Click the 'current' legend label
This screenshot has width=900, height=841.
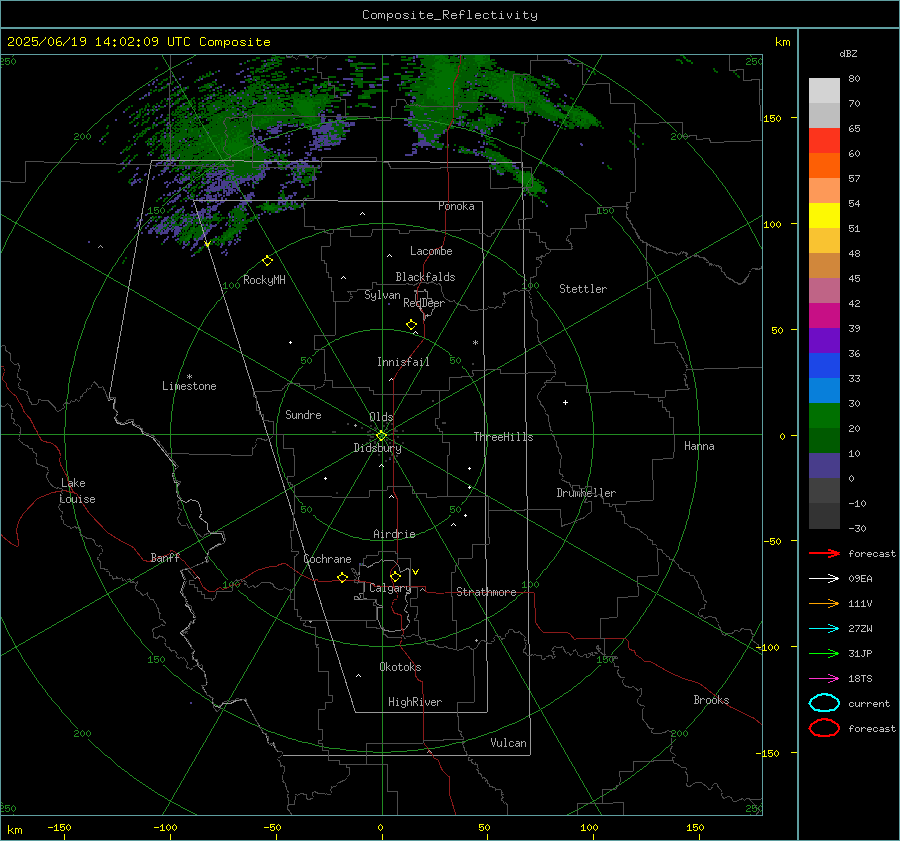pyautogui.click(x=868, y=704)
